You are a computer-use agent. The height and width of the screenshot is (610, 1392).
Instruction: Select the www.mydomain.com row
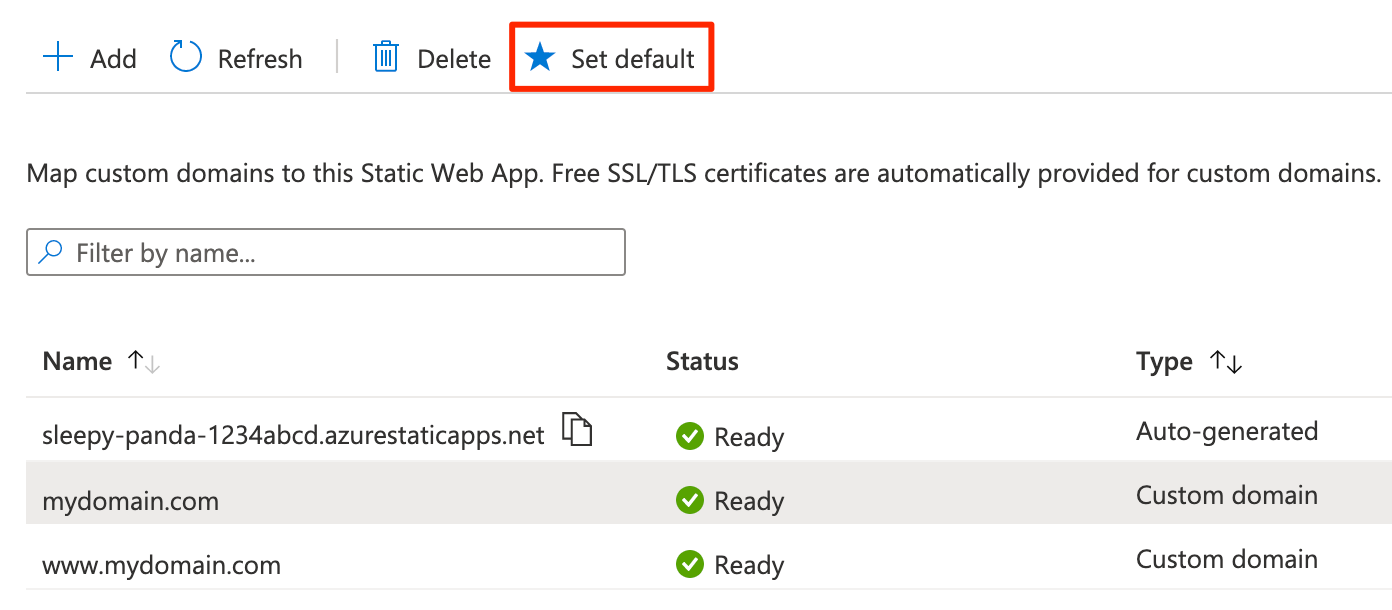300,564
